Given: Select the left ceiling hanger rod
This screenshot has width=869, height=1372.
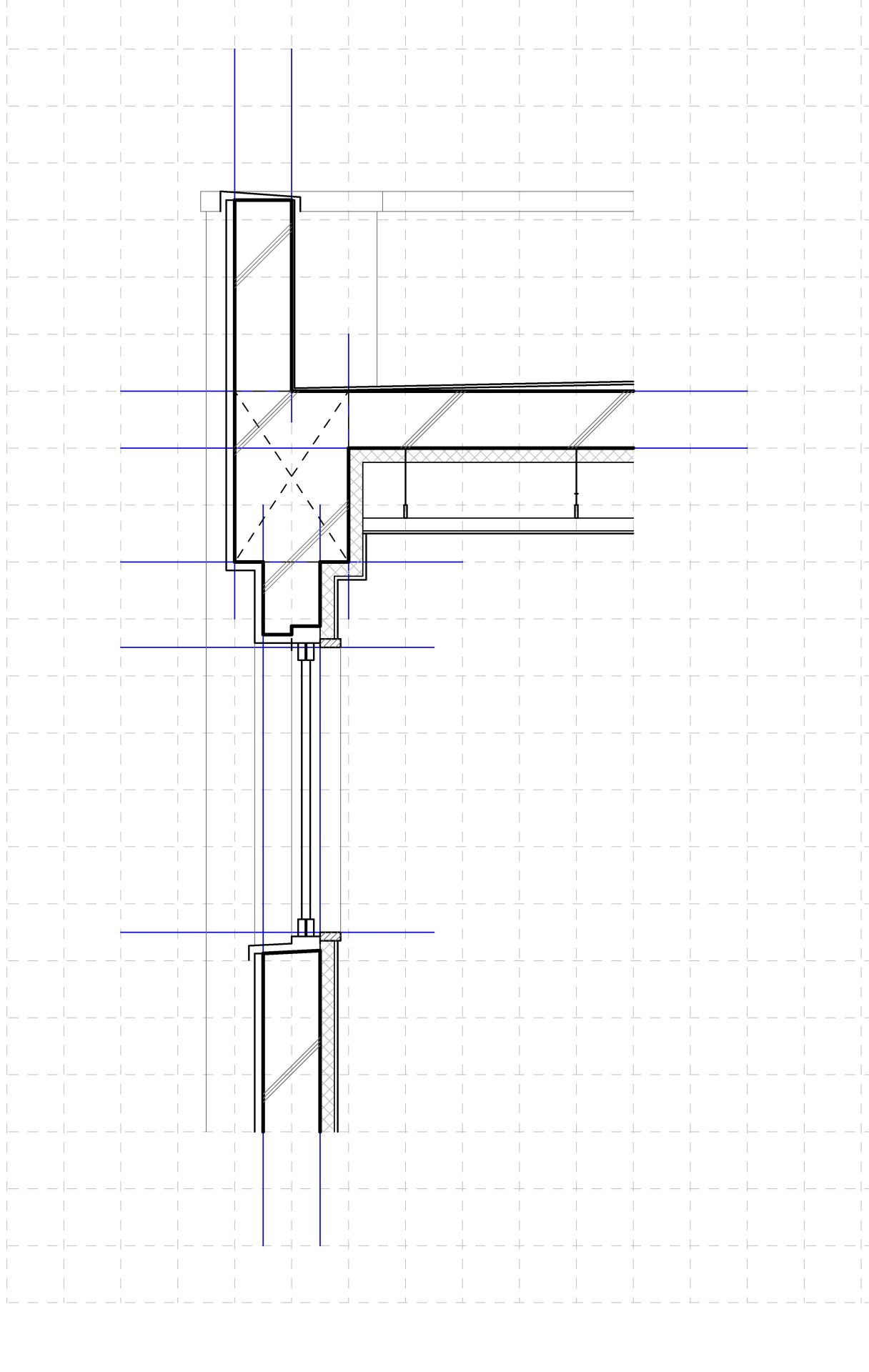Looking at the screenshot, I should coord(405,482).
